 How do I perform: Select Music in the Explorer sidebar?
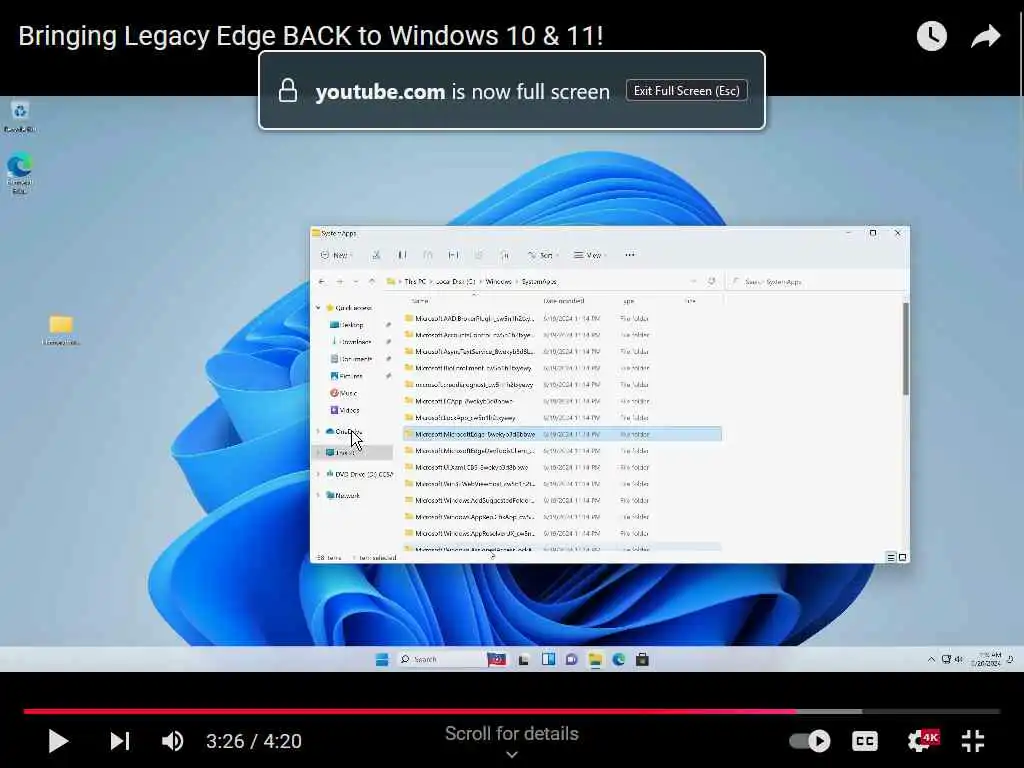coord(347,393)
